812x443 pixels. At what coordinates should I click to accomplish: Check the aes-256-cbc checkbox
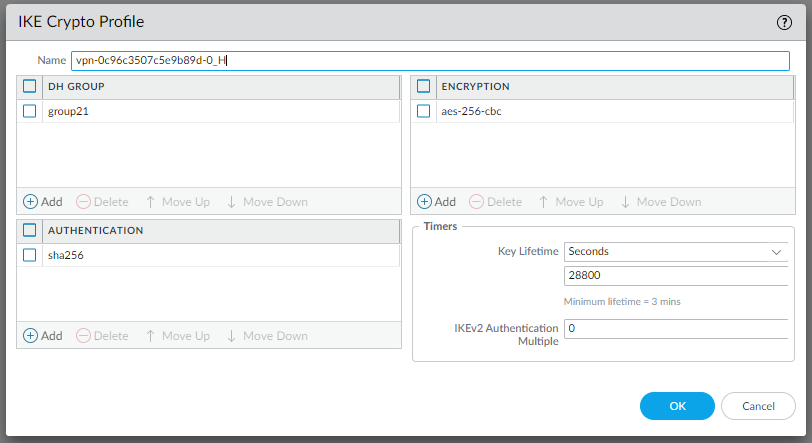(424, 111)
